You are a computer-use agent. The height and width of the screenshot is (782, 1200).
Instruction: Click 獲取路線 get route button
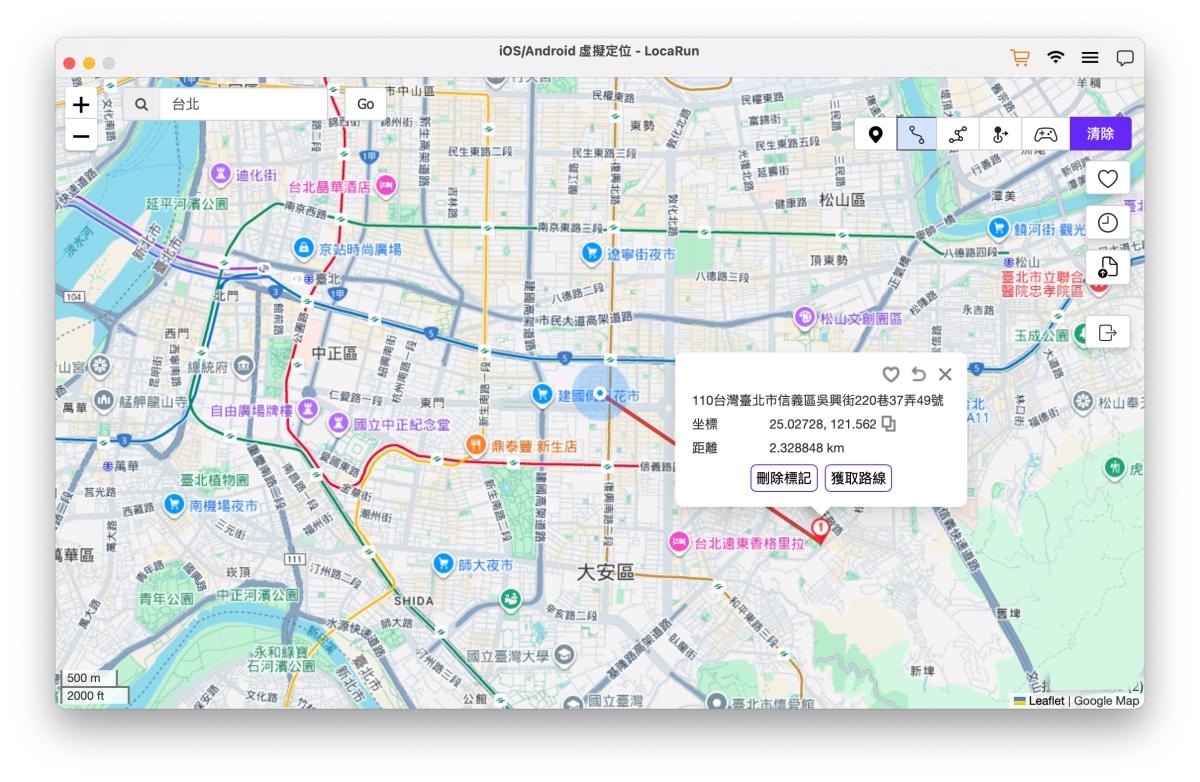(858, 478)
